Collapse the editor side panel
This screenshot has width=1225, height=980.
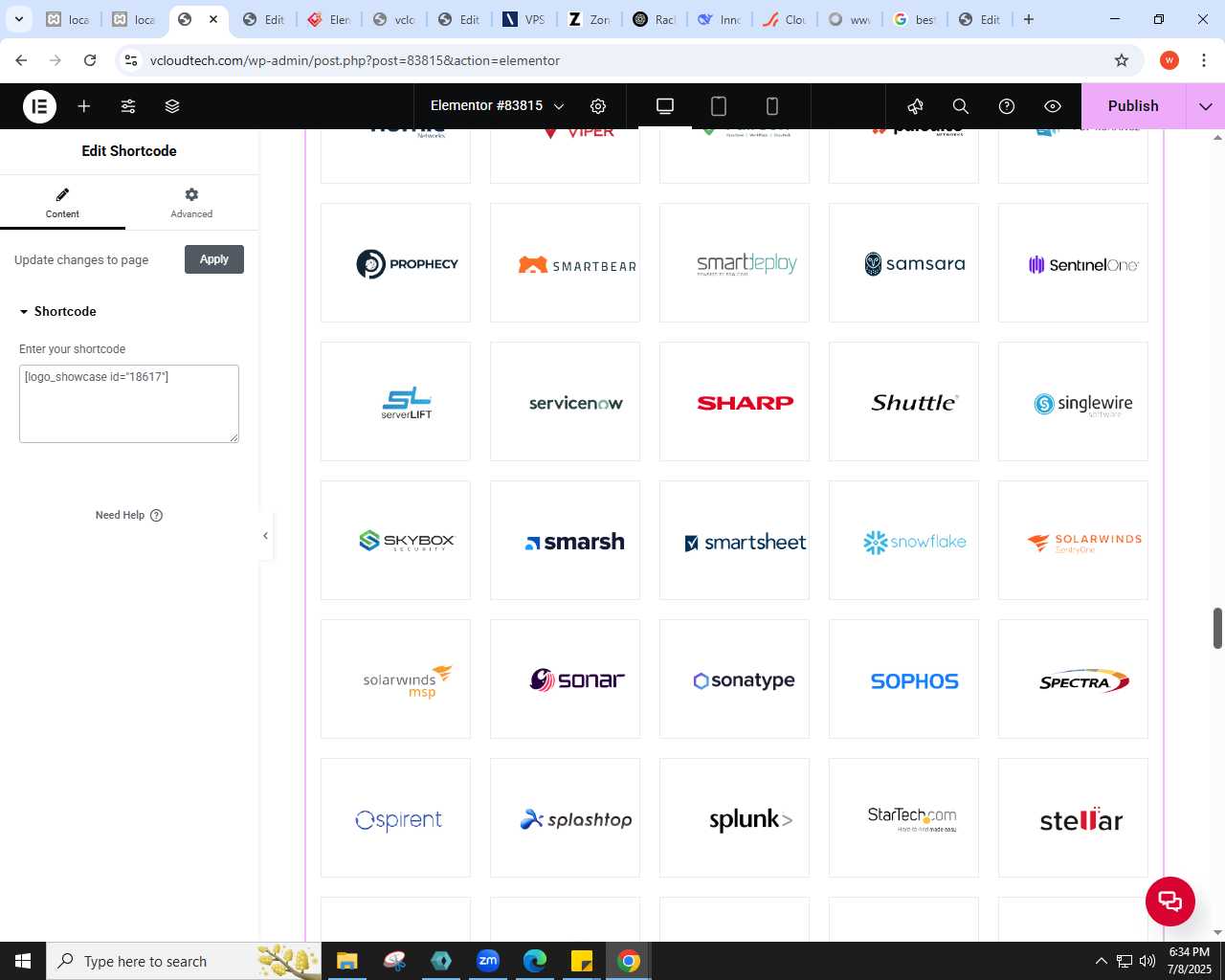click(x=265, y=536)
